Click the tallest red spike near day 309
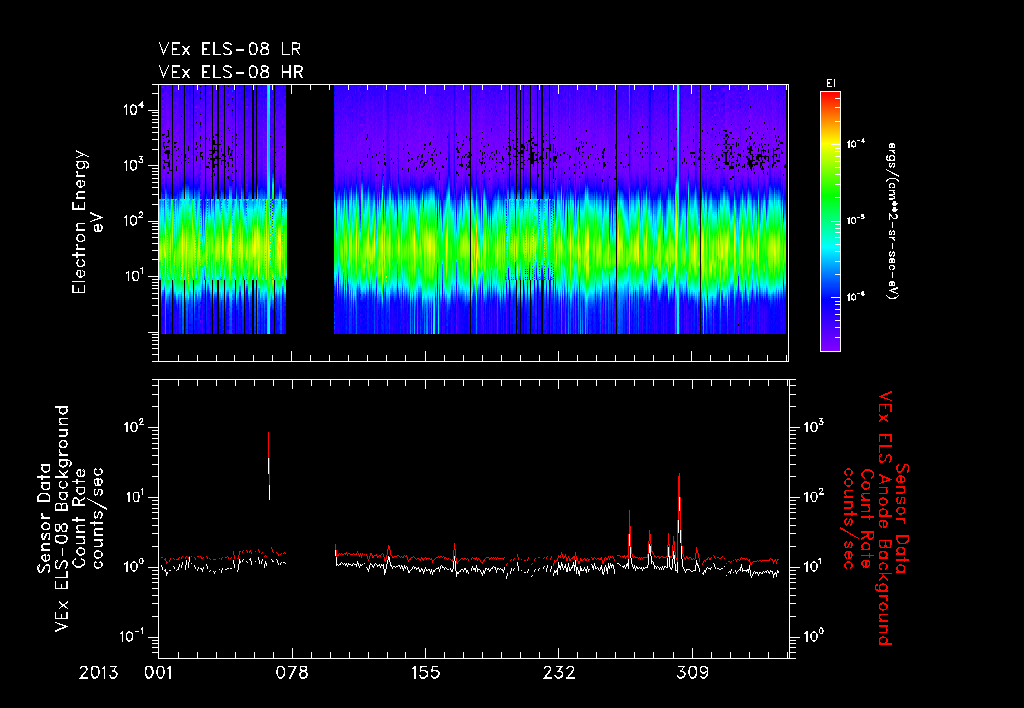This screenshot has width=1024, height=708. 679,516
